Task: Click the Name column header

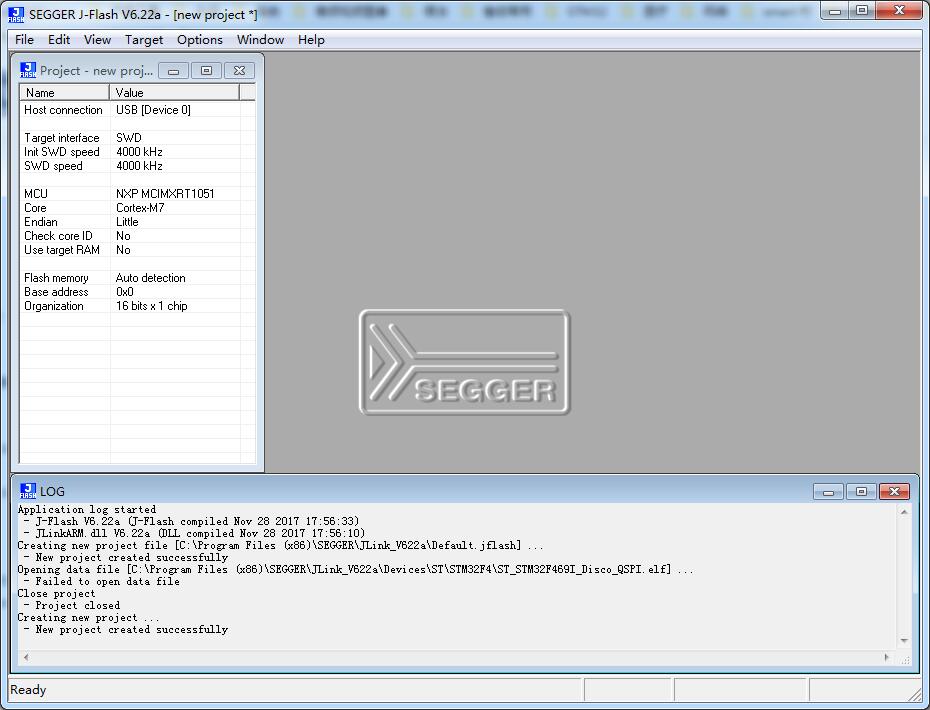Action: (x=65, y=93)
